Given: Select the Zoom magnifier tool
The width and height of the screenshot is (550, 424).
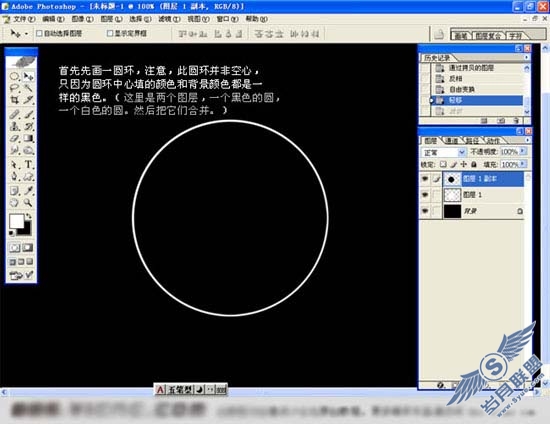Looking at the screenshot, I should [x=28, y=203].
